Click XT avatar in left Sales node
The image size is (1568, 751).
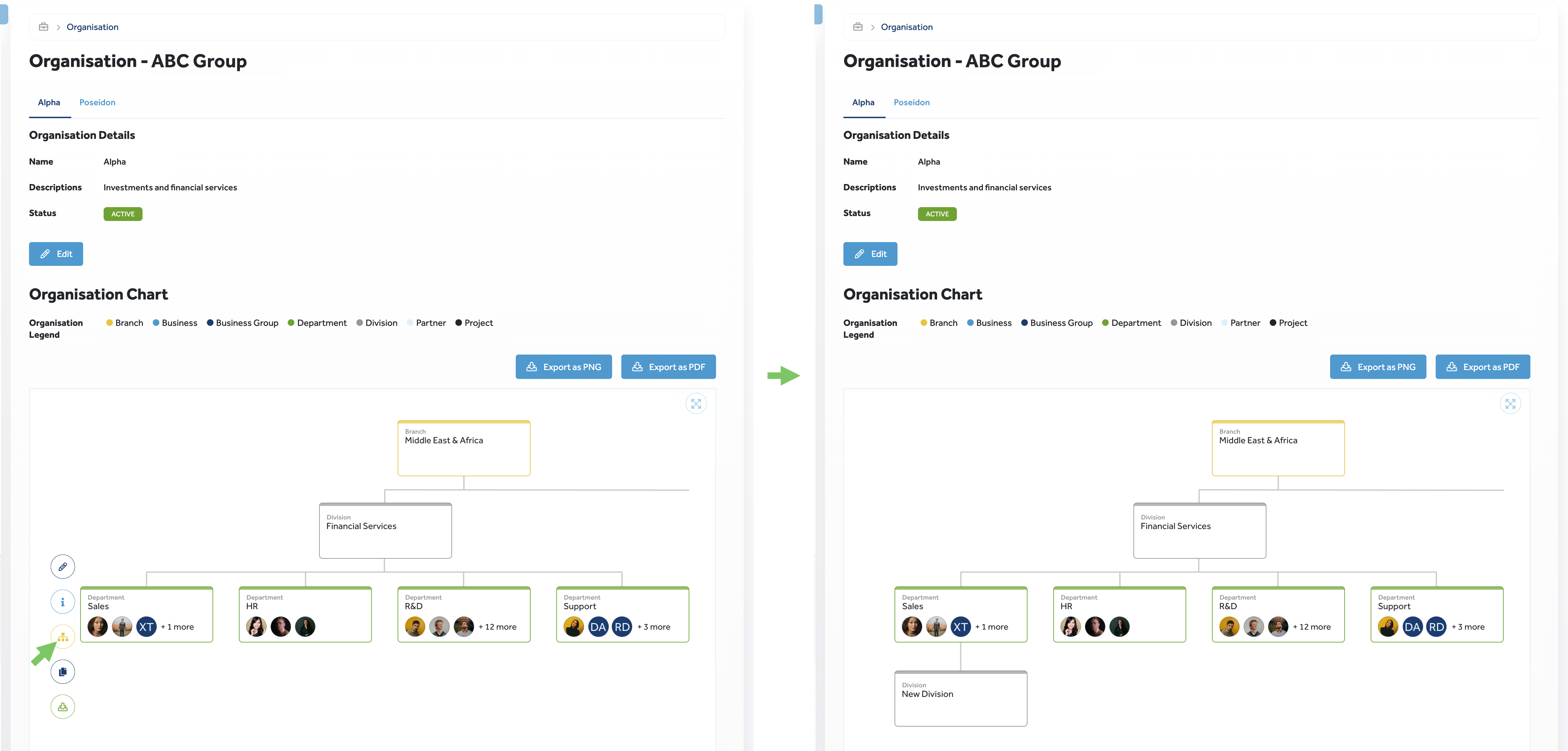tap(146, 627)
